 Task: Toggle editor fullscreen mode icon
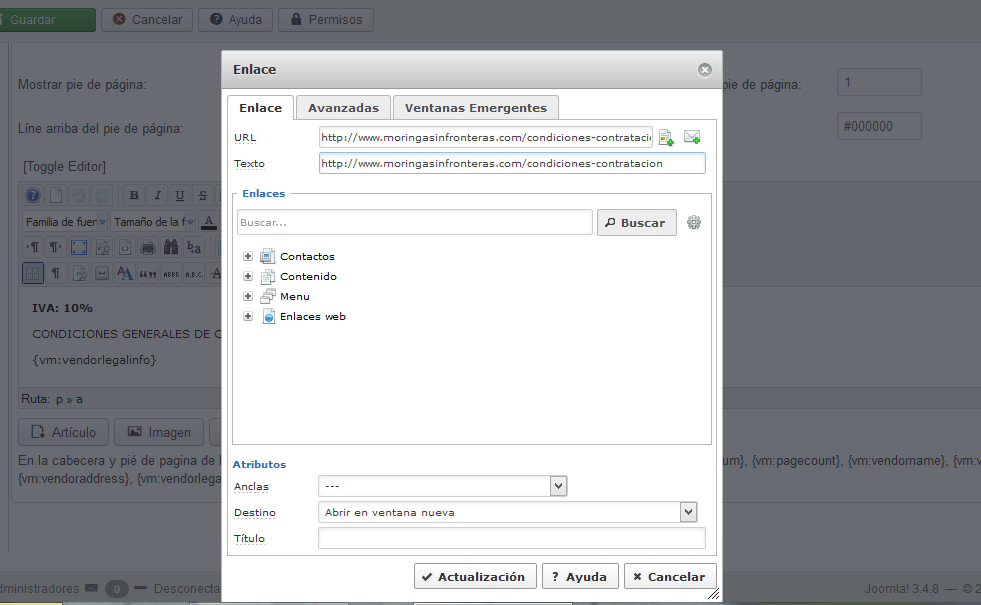tap(79, 247)
